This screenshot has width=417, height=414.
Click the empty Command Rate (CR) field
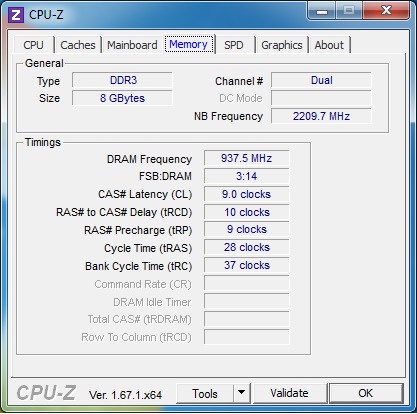(x=247, y=284)
